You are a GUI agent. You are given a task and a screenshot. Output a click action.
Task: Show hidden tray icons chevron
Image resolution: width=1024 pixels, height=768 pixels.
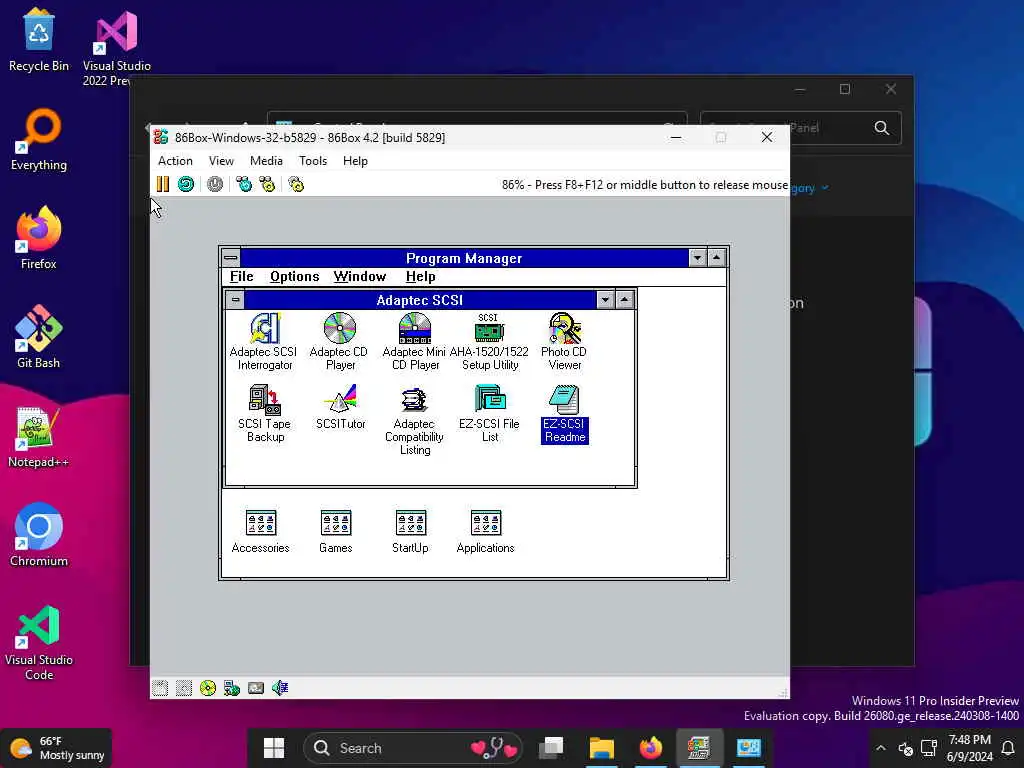(881, 748)
